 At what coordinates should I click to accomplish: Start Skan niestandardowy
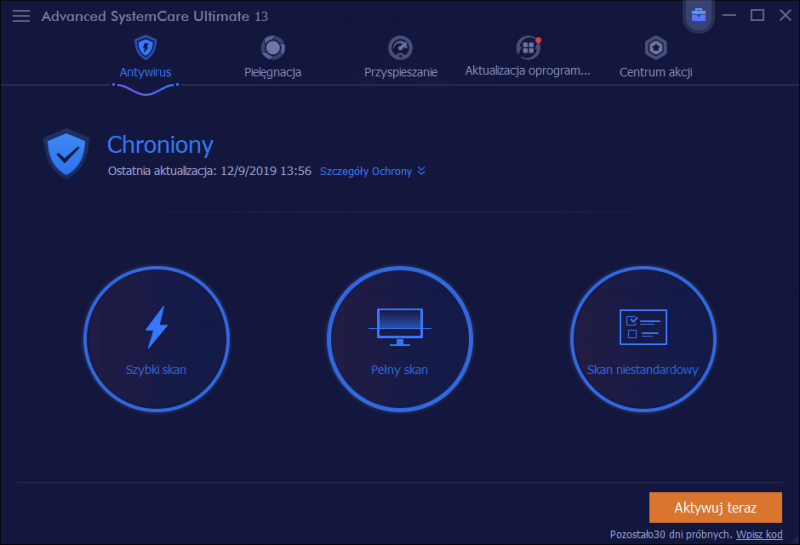pyautogui.click(x=643, y=339)
